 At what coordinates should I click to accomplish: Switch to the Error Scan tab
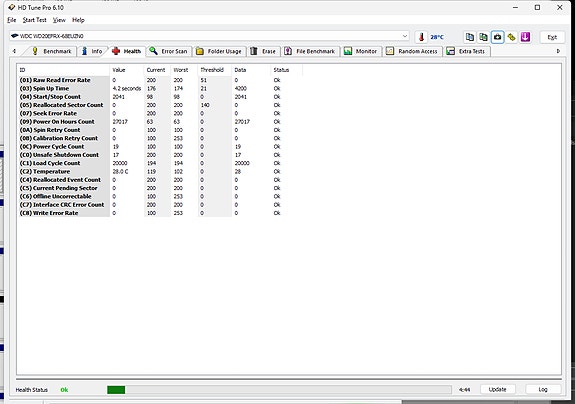pyautogui.click(x=169, y=51)
